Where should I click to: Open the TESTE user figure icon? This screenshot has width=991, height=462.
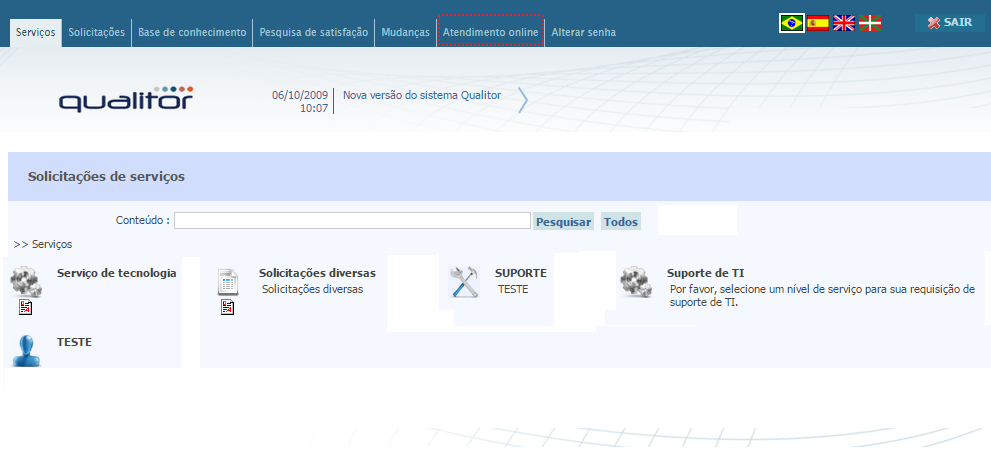26,350
